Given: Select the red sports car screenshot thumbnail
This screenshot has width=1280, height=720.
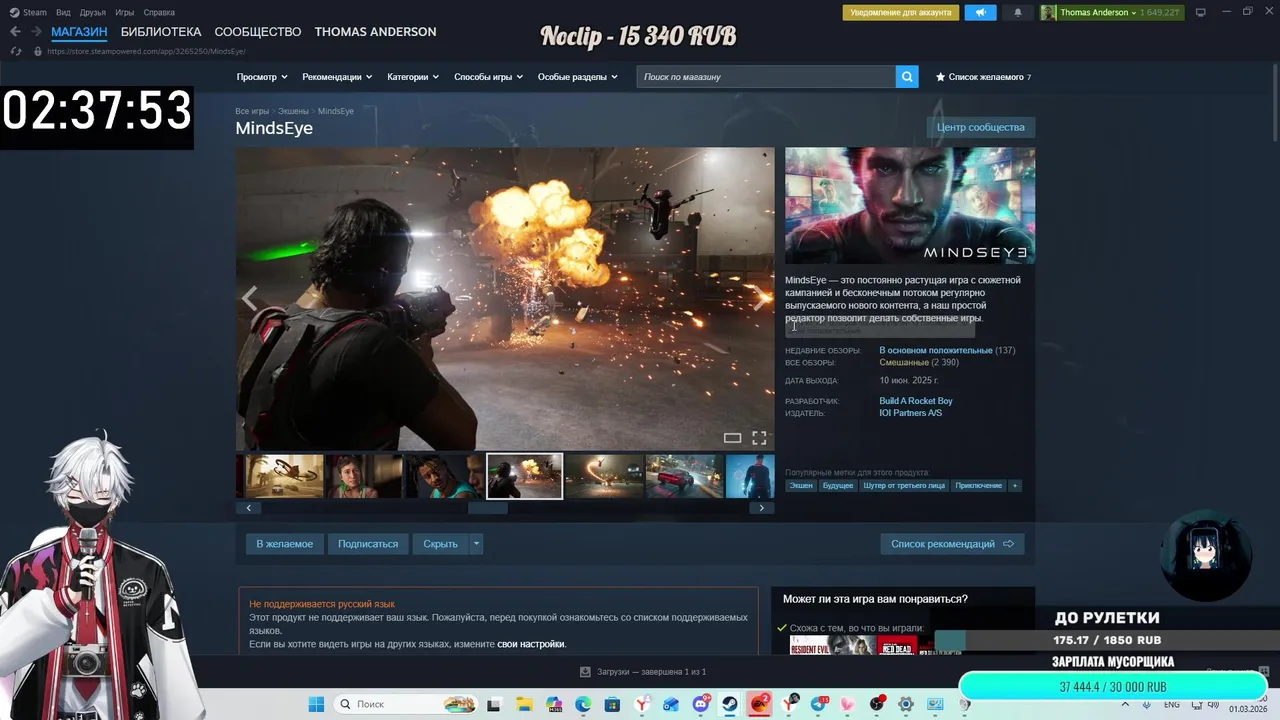Looking at the screenshot, I should [684, 476].
